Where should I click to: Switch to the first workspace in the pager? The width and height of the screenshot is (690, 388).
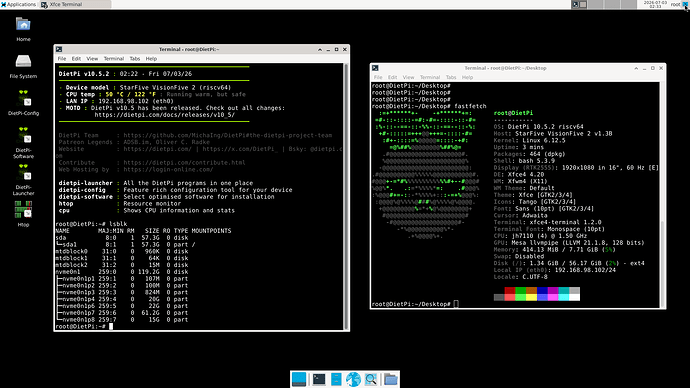click(x=579, y=4)
